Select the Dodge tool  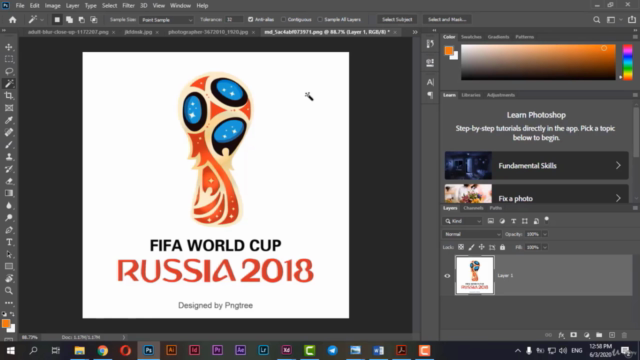9,218
